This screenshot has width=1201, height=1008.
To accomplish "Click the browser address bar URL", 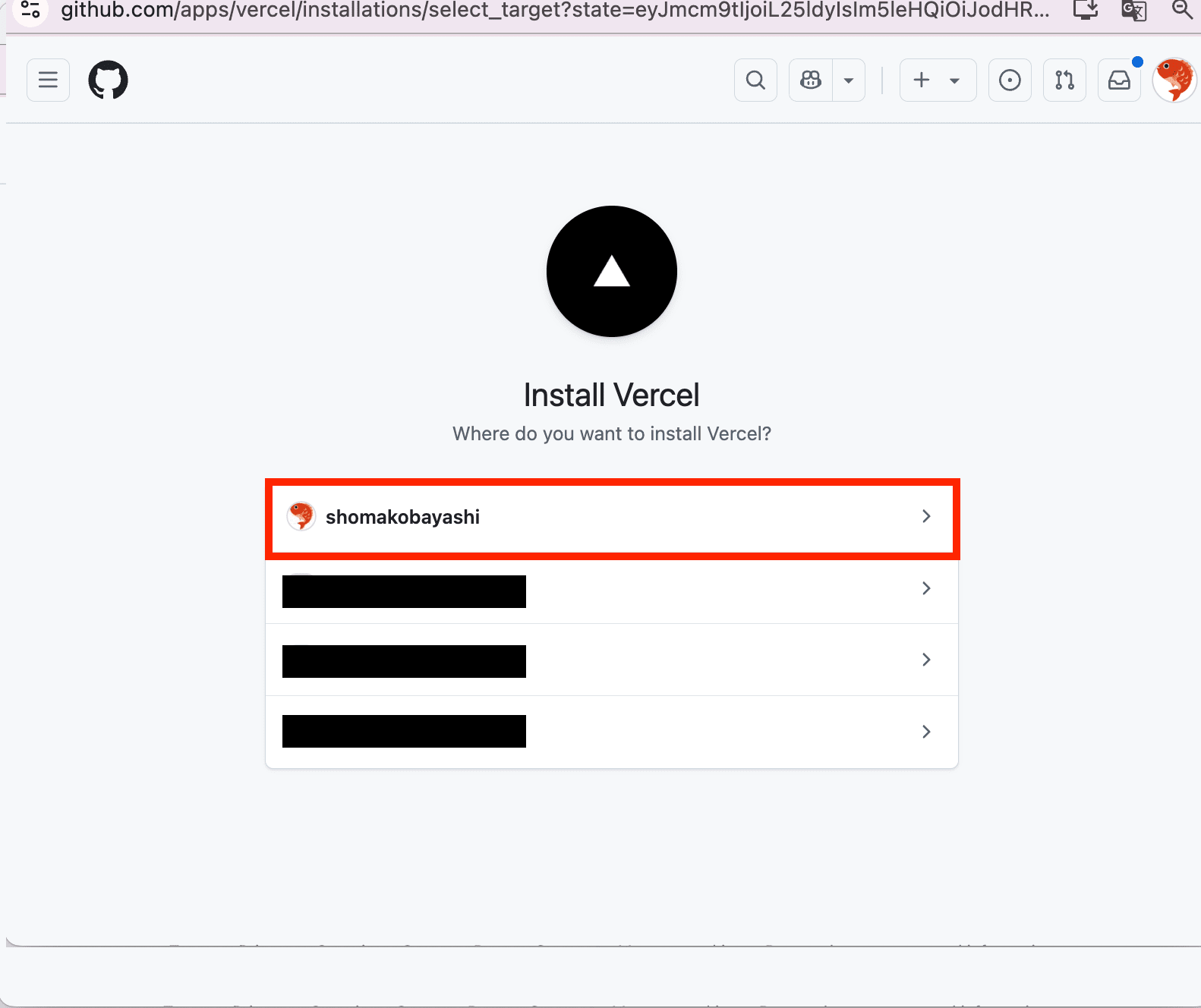I will 555,11.
